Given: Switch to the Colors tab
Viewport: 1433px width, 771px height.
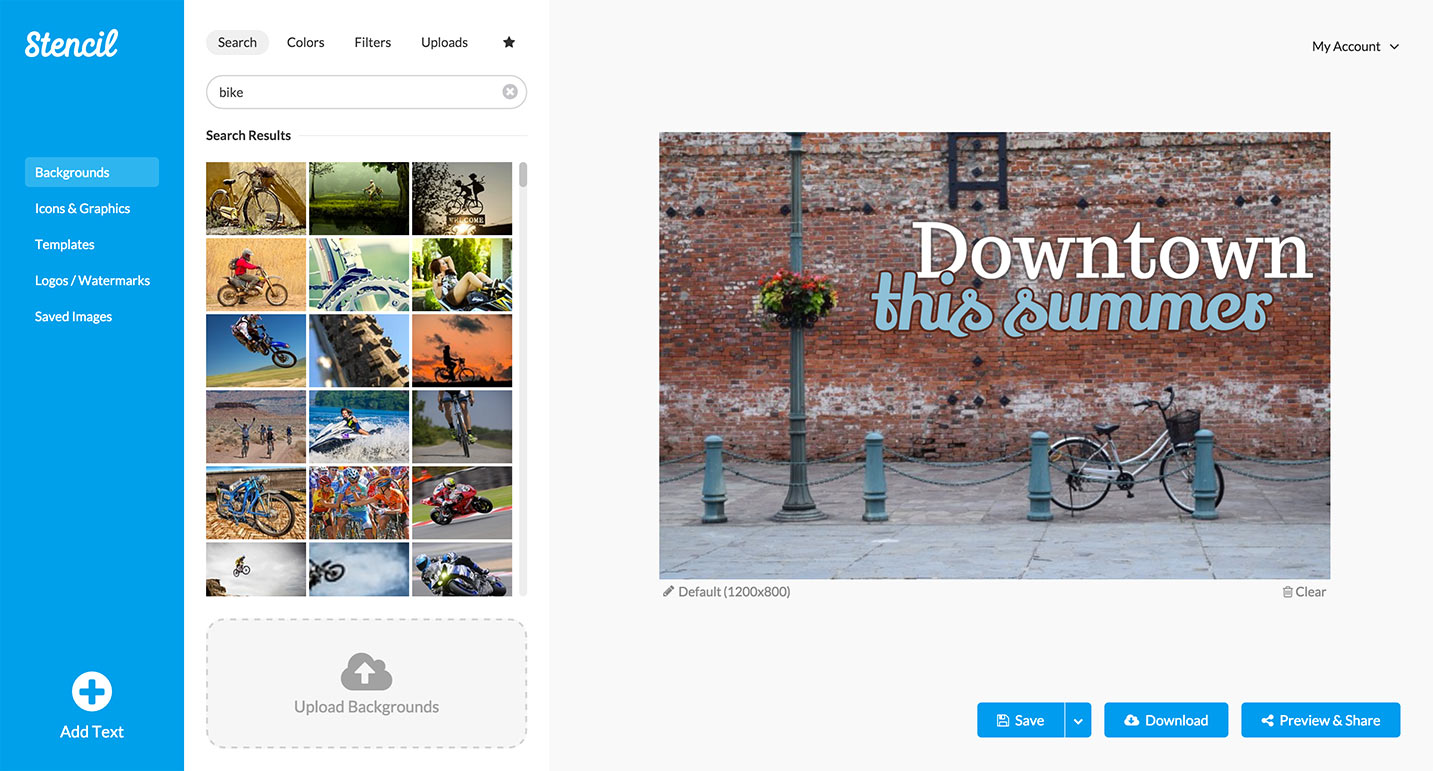Looking at the screenshot, I should tap(304, 42).
